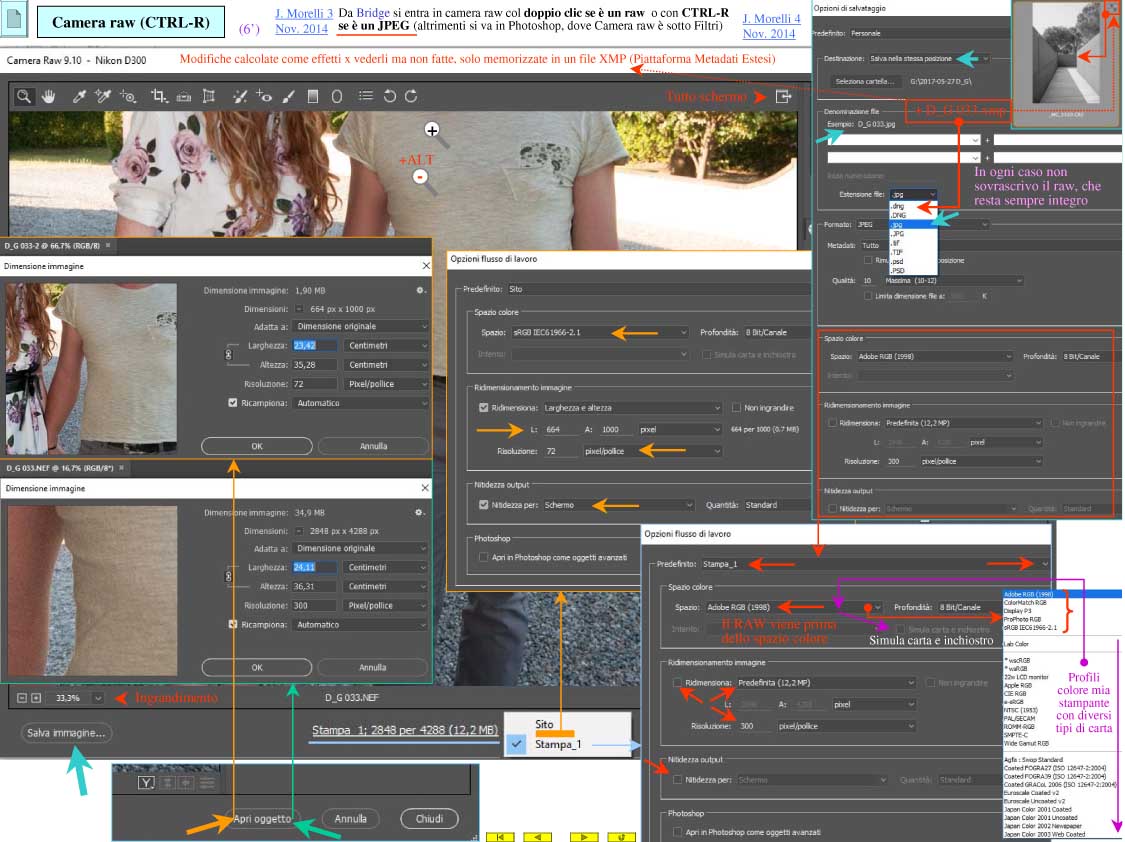Image resolution: width=1125 pixels, height=842 pixels.
Task: Click the Larghezza field showing 23,42
Action: pyautogui.click(x=314, y=346)
